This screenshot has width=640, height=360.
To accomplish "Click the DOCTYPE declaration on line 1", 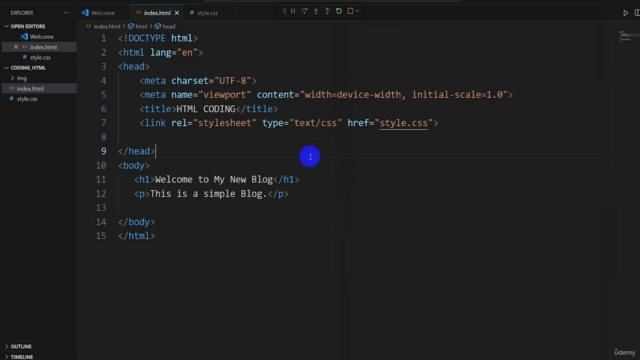I will click(158, 38).
